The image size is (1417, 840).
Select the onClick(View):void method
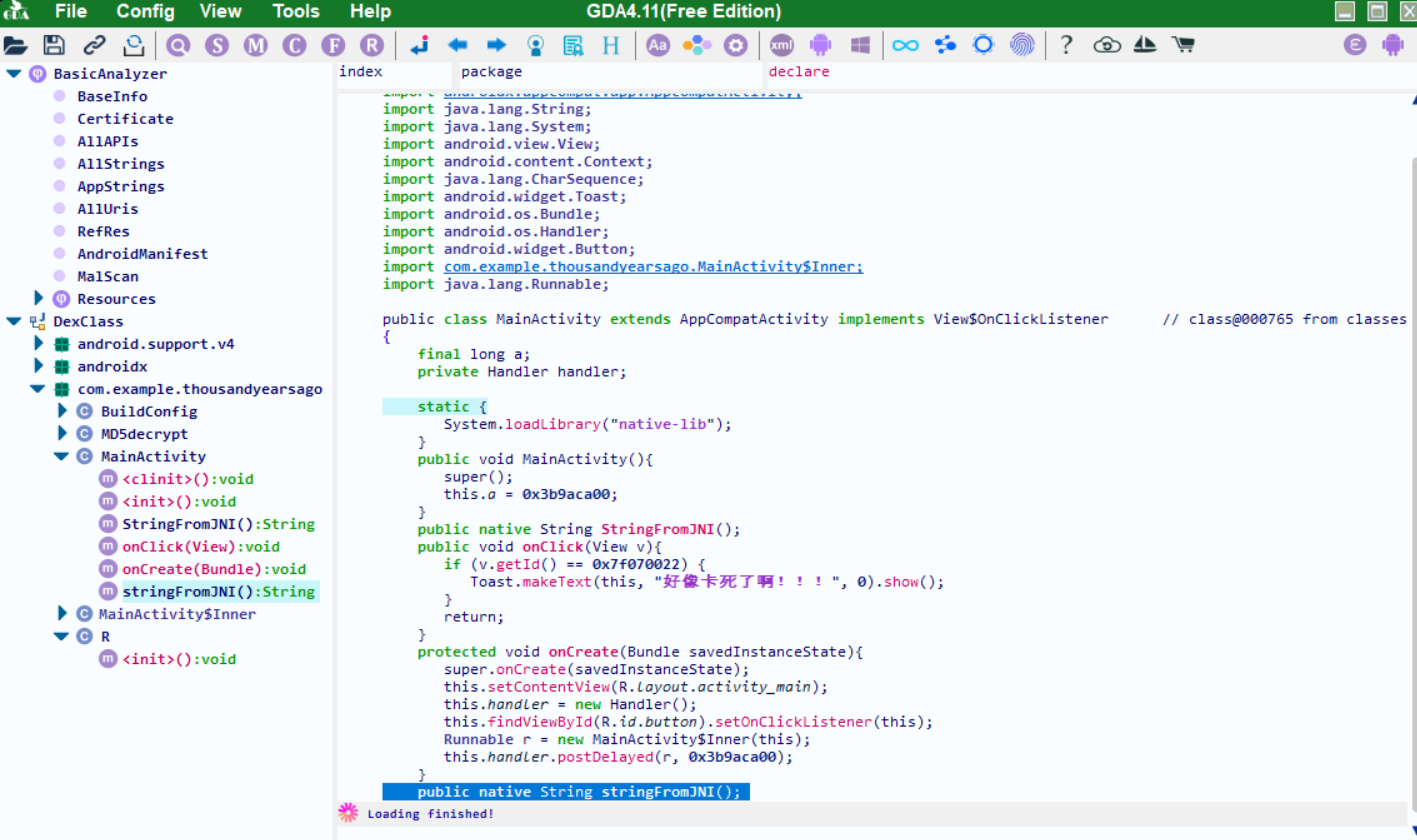(x=200, y=546)
